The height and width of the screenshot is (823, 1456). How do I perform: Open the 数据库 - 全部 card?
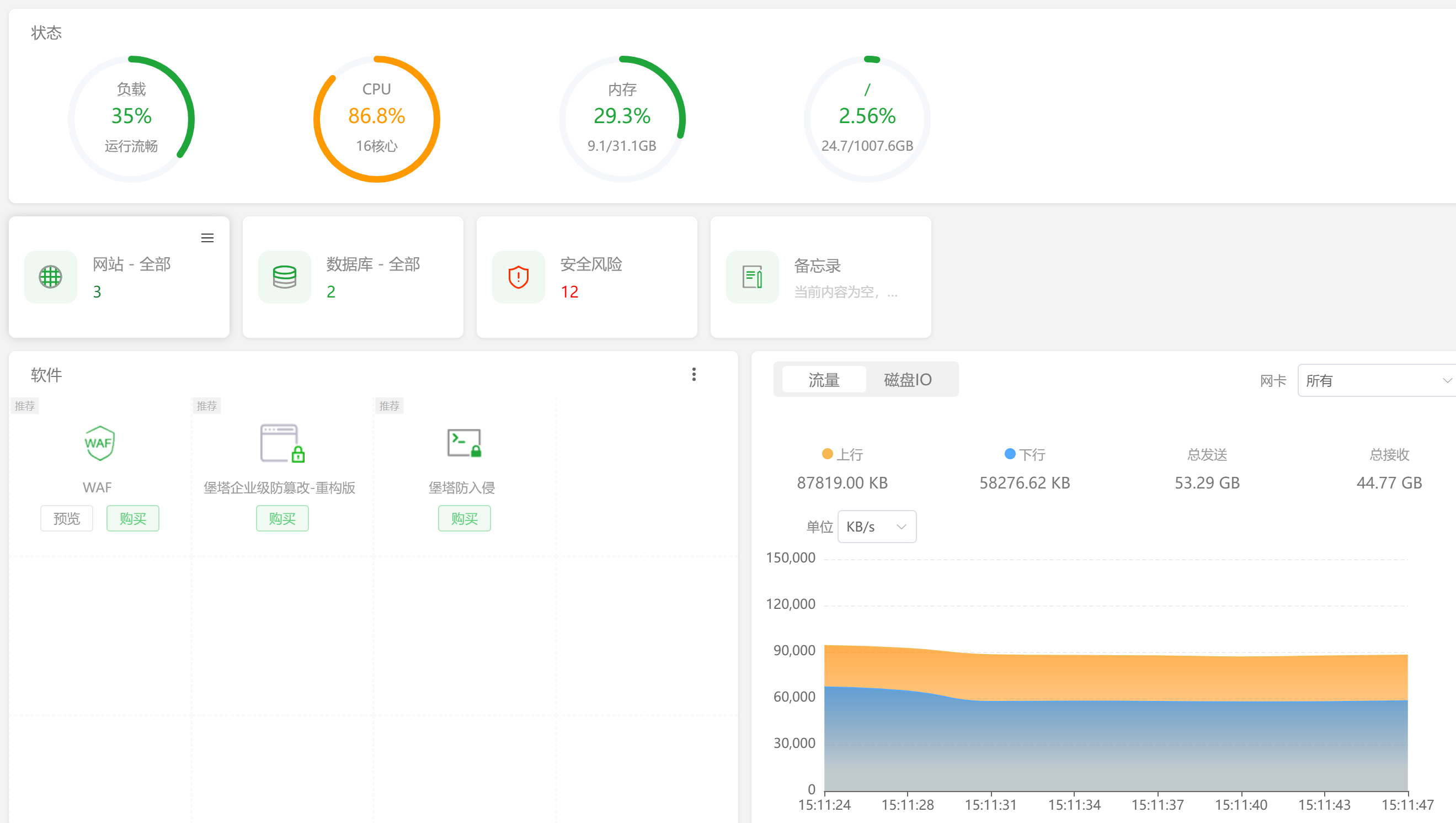click(x=353, y=277)
